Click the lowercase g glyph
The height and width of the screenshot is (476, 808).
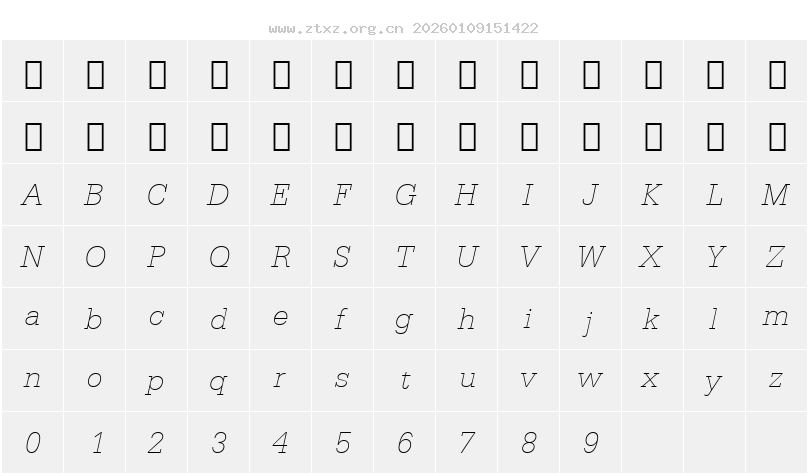(405, 320)
